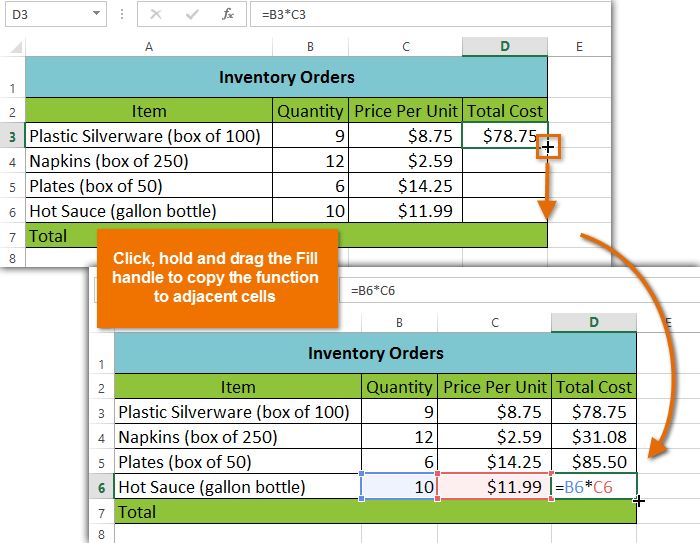The image size is (700, 543).
Task: Click $78.75 total cell in lower sheet
Action: [x=594, y=412]
